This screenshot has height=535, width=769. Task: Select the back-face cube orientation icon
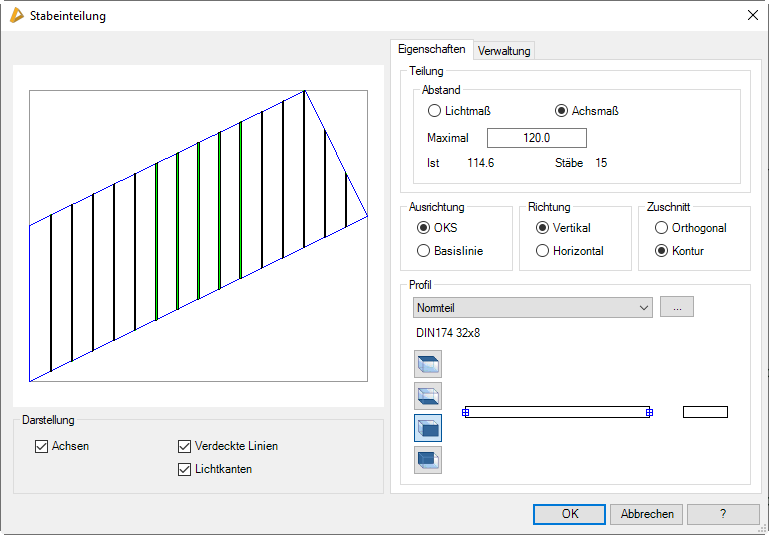coord(428,460)
